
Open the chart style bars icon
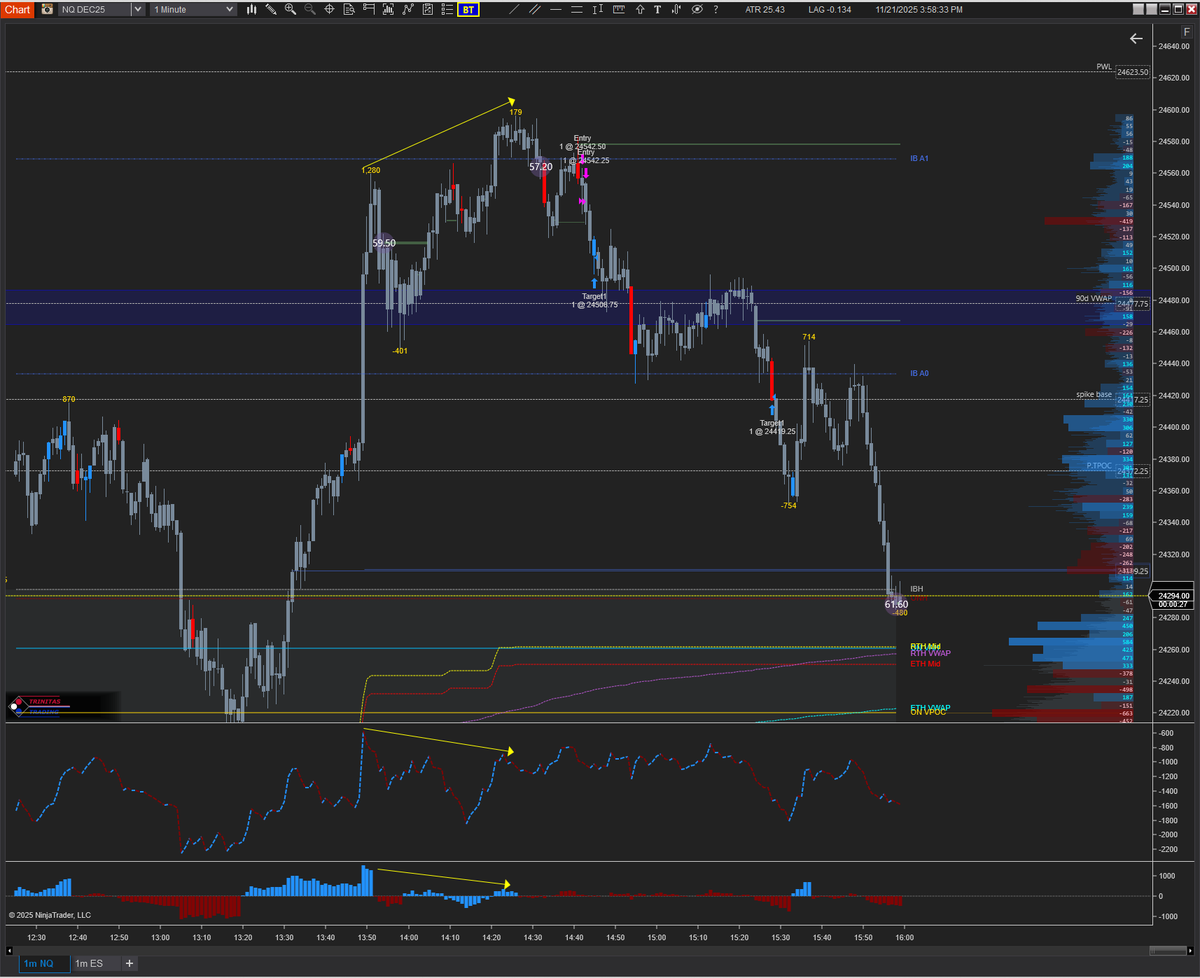(253, 9)
